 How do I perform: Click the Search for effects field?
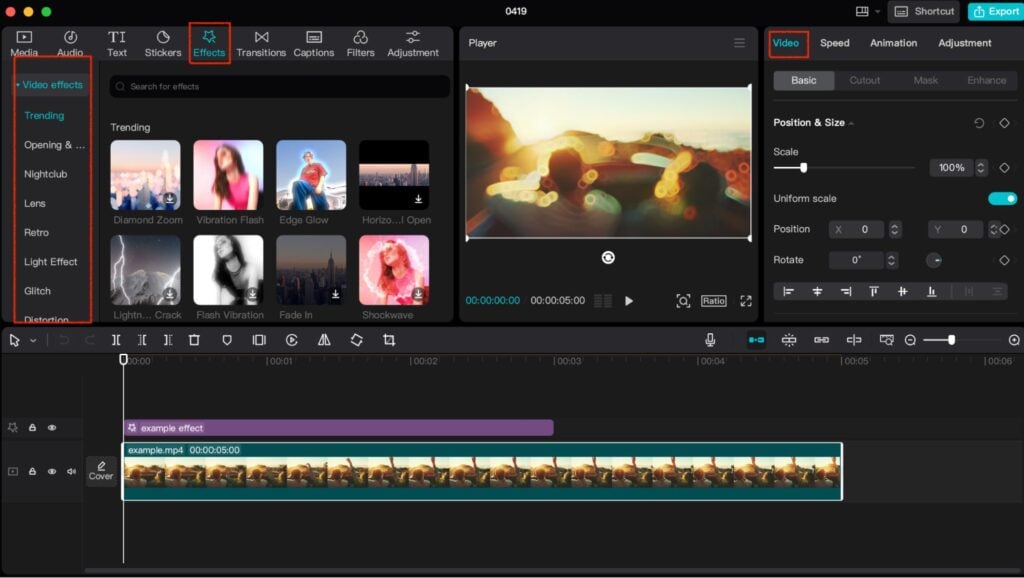280,87
